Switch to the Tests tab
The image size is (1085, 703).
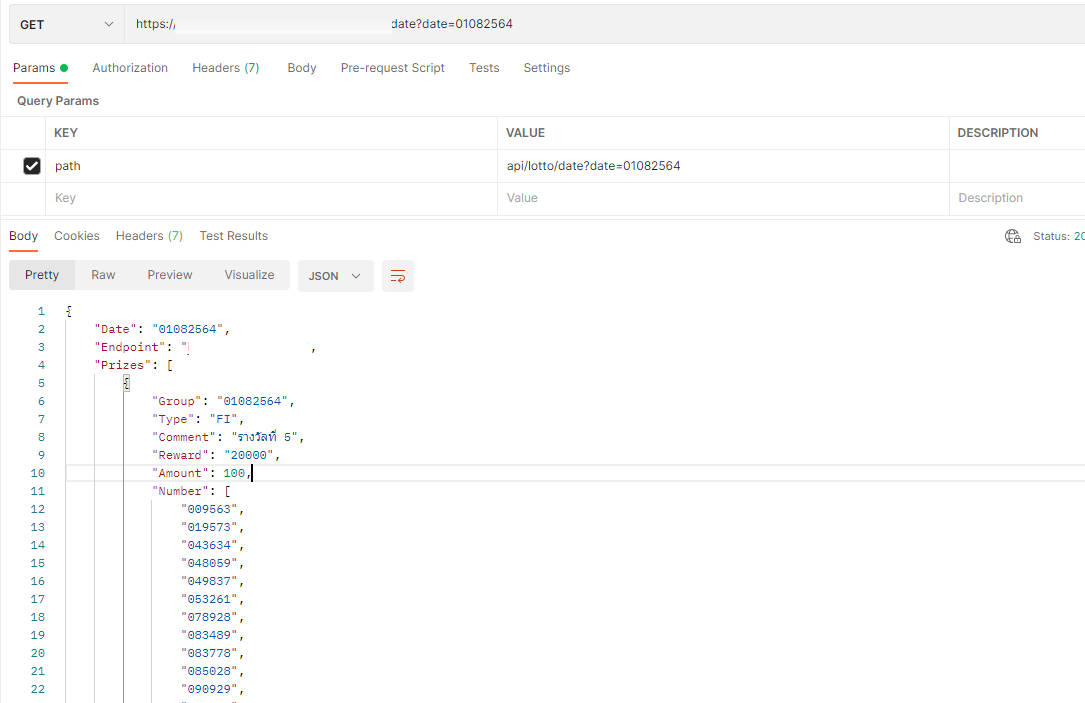(484, 67)
